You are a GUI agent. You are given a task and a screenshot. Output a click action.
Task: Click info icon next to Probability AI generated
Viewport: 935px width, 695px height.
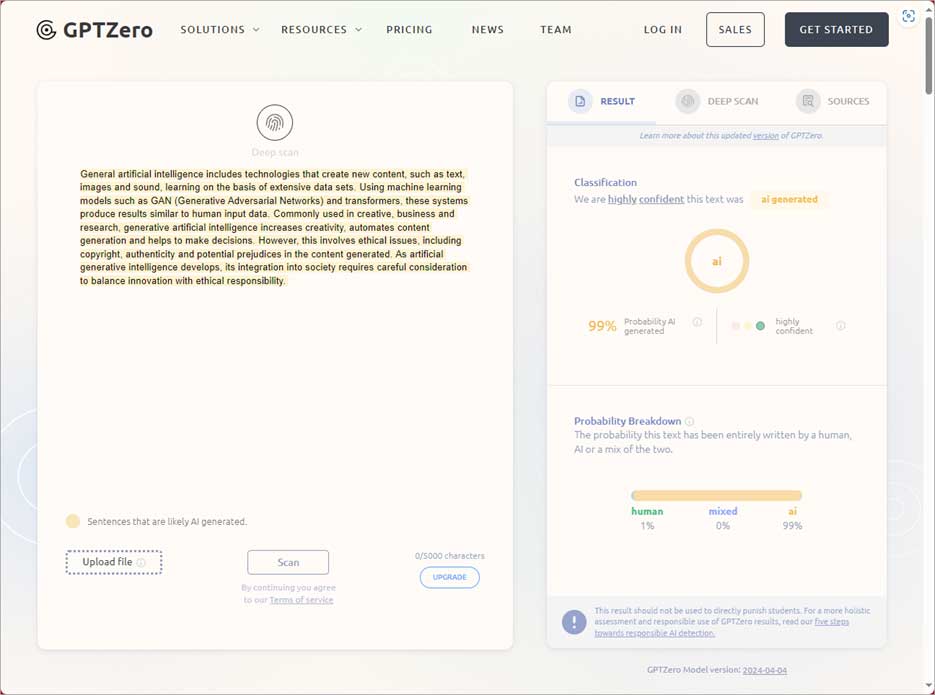[697, 322]
